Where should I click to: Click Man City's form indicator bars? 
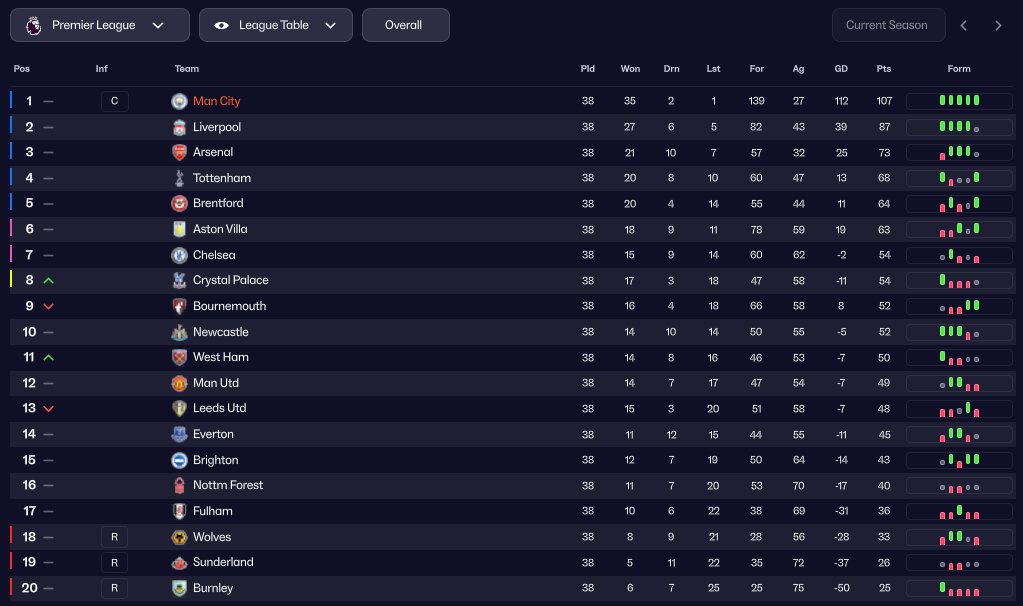pyautogui.click(x=959, y=100)
